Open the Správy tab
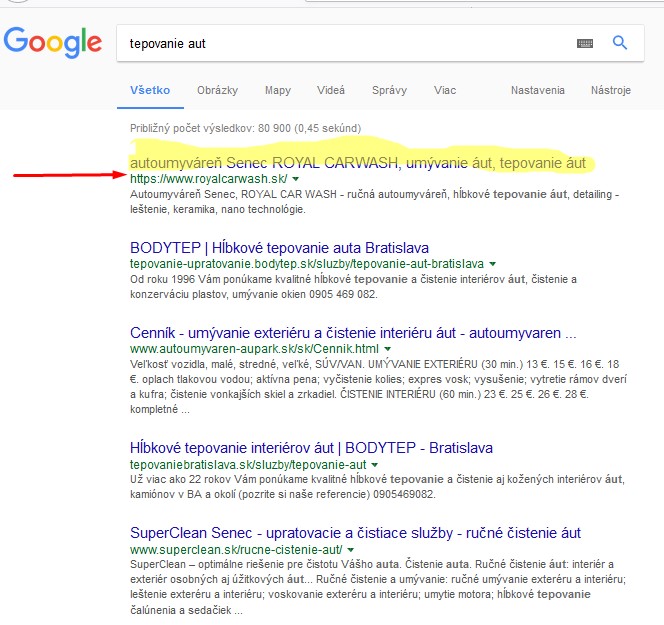Image resolution: width=664 pixels, height=625 pixels. point(389,90)
